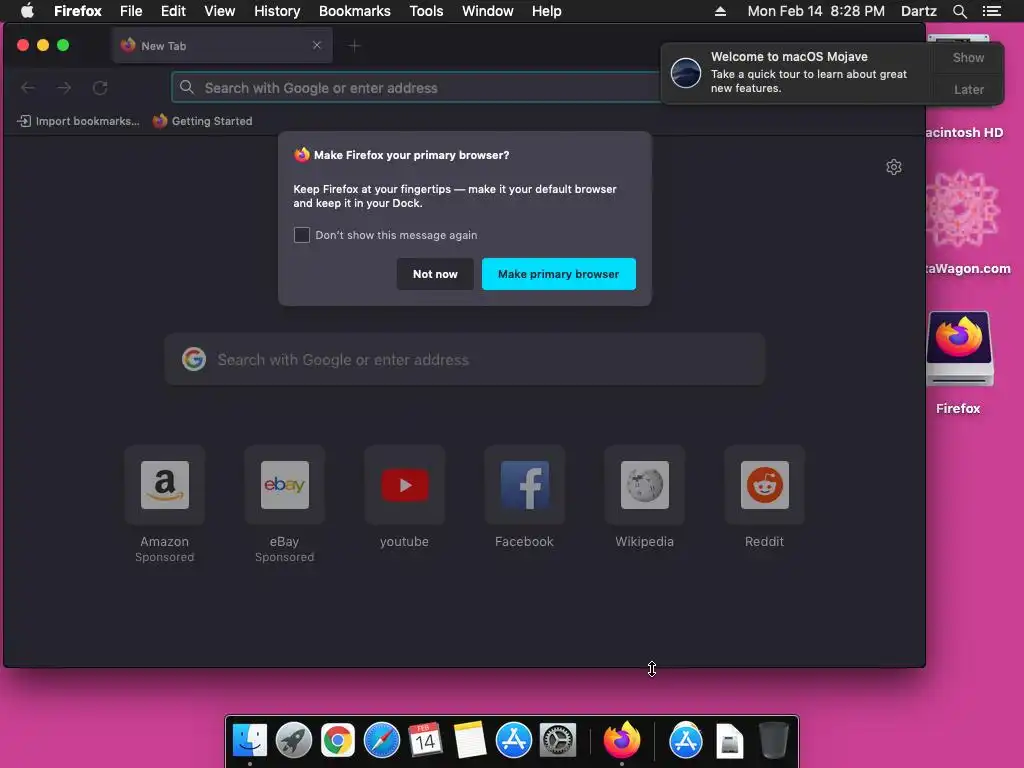Select the New Tab tab
The width and height of the screenshot is (1024, 768).
pyautogui.click(x=222, y=46)
